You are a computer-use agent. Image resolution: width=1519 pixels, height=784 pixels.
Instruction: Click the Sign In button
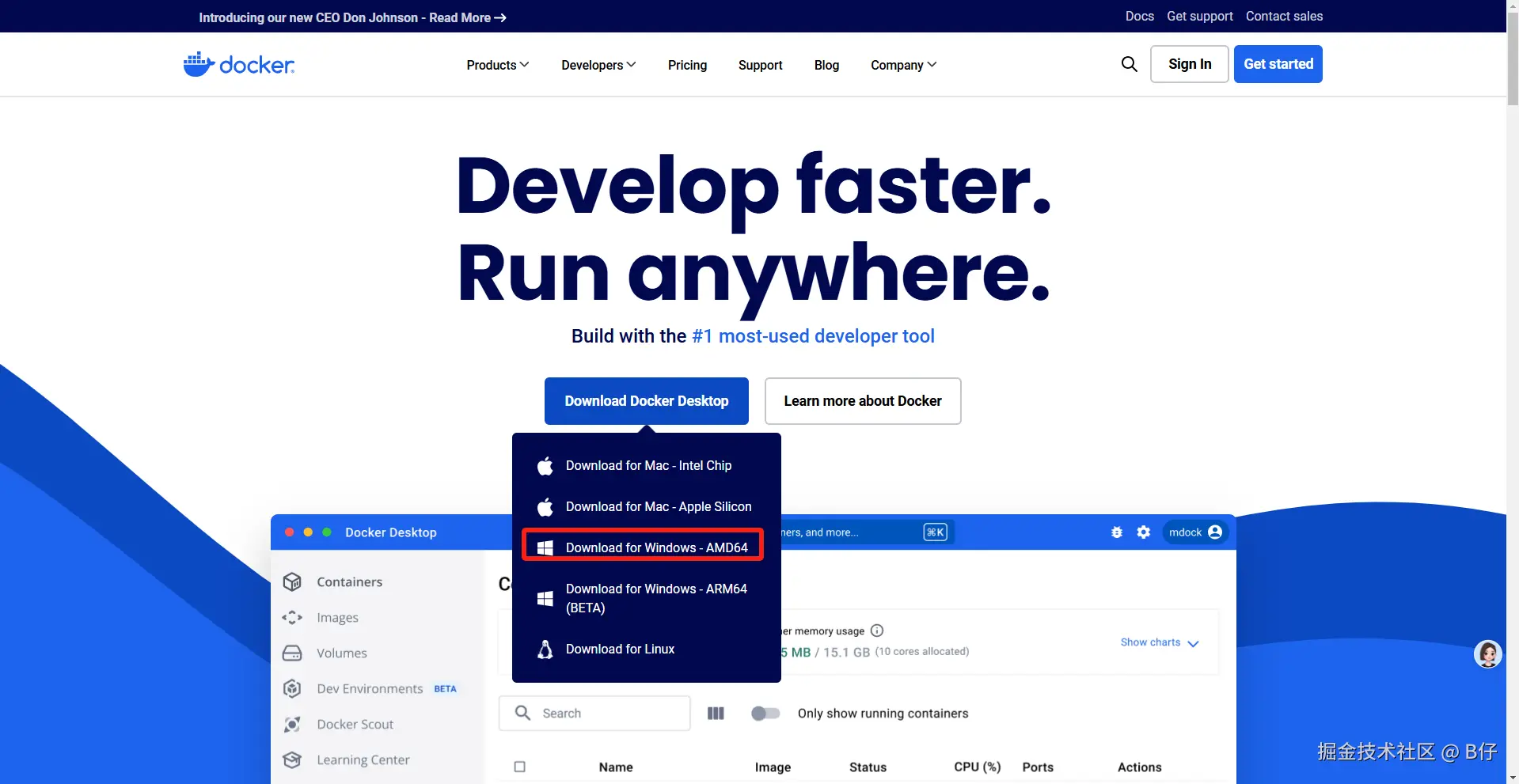click(x=1190, y=64)
